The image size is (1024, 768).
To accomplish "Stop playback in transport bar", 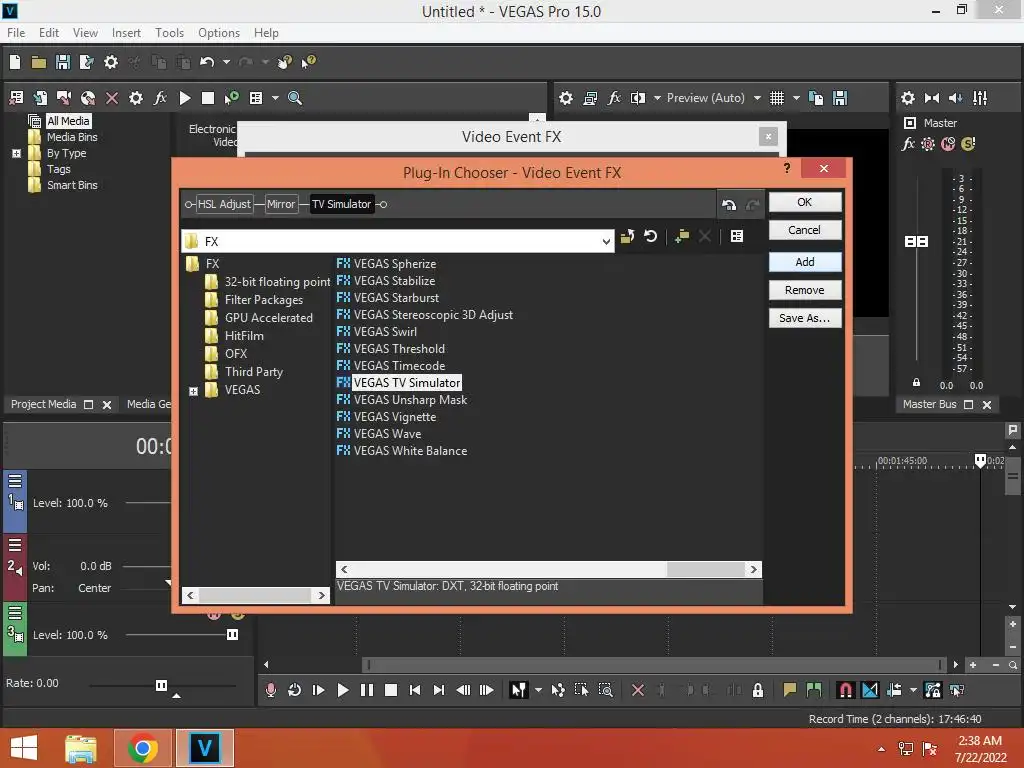I will [x=391, y=690].
